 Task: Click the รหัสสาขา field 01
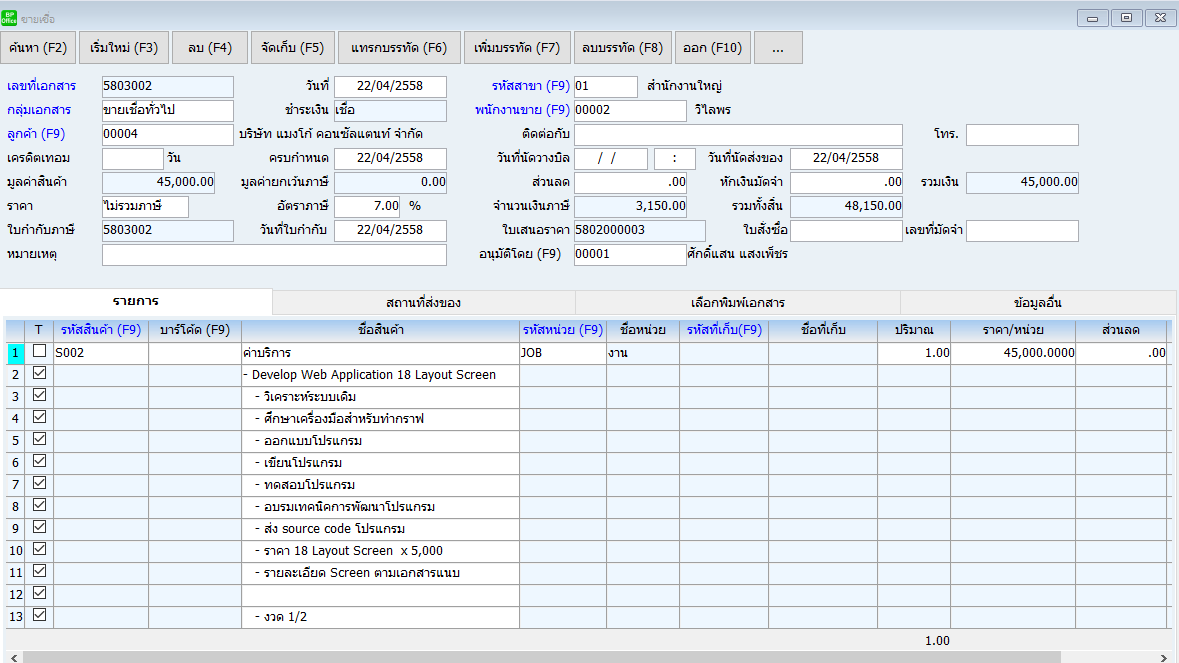pos(605,86)
